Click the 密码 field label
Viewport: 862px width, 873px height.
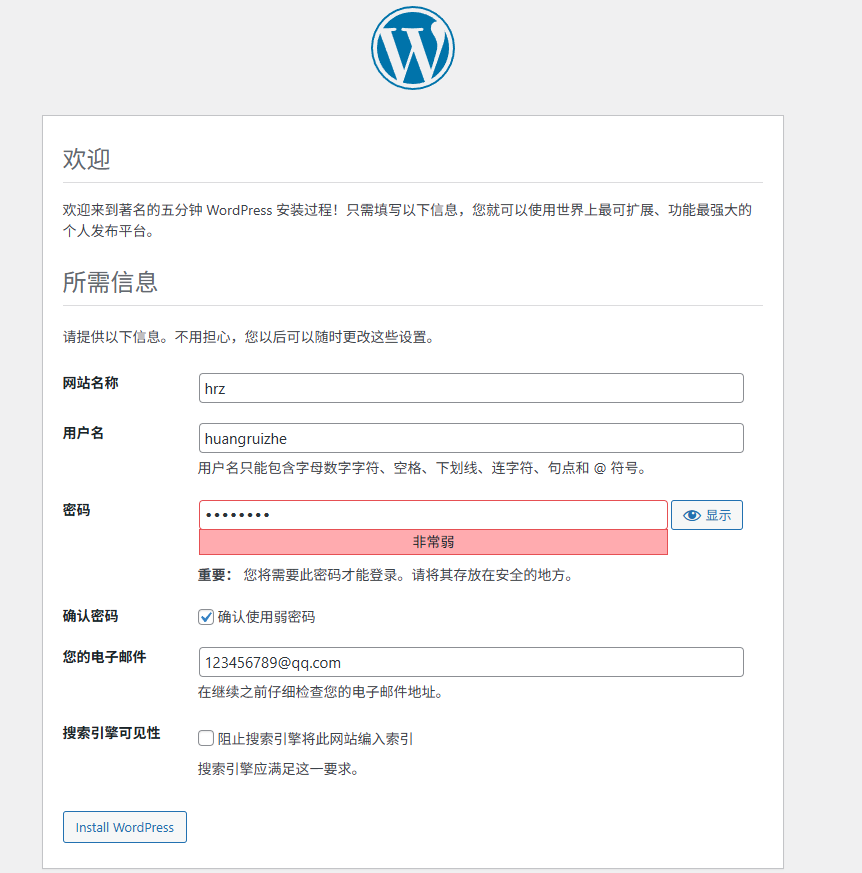click(76, 510)
